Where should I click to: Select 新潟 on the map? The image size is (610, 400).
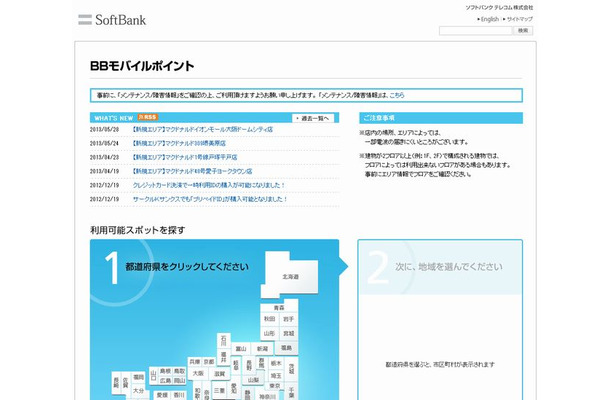tap(263, 349)
